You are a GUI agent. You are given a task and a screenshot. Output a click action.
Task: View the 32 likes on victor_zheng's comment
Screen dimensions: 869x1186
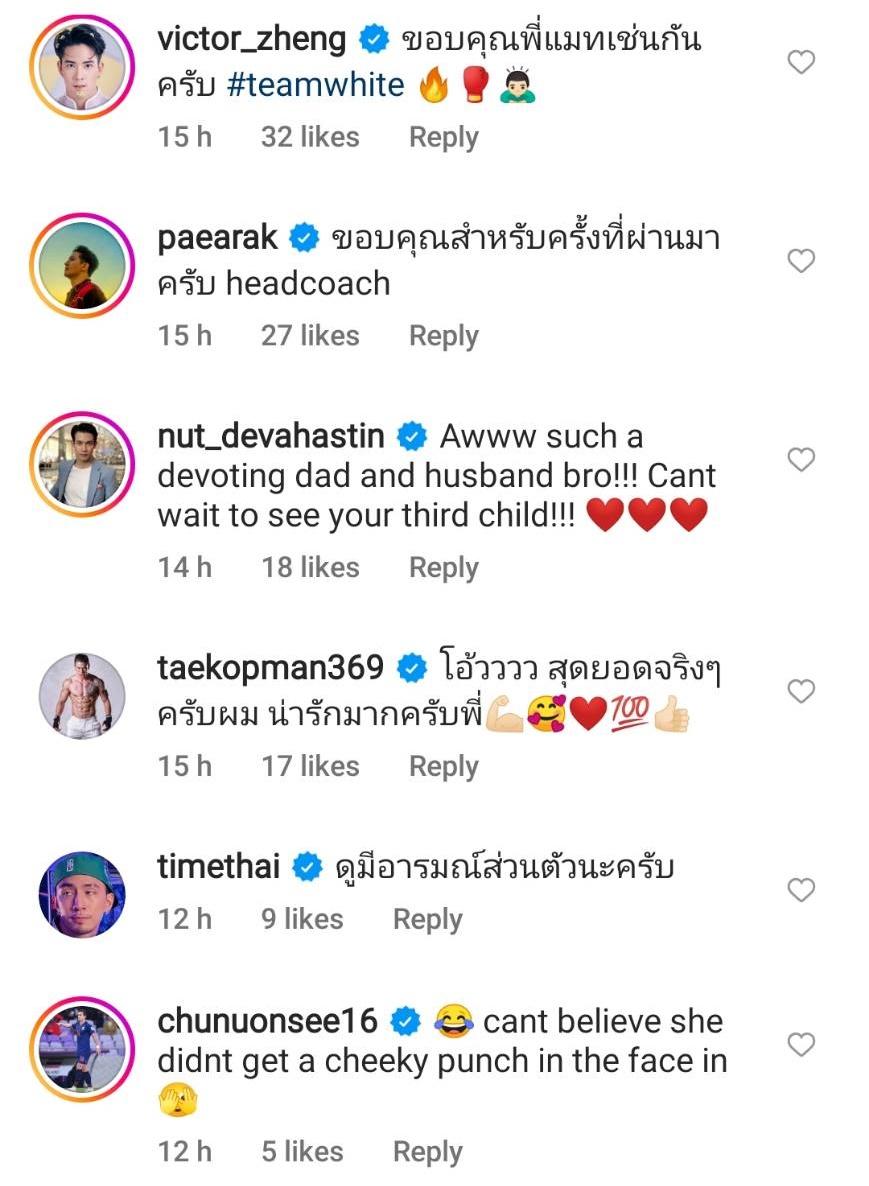(310, 137)
